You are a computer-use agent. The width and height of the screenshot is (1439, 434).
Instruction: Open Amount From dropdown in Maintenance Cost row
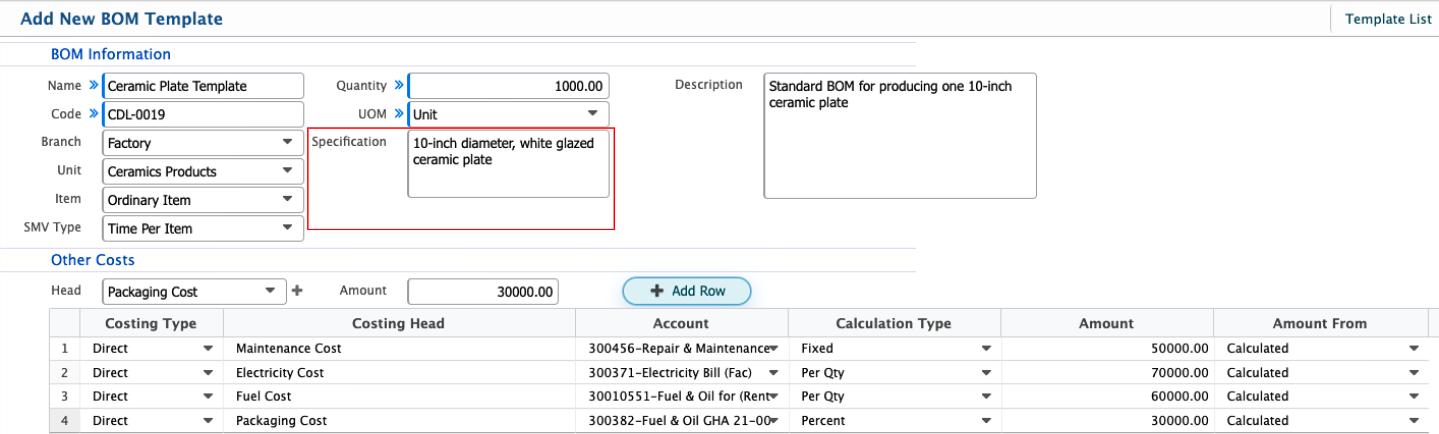point(1322,349)
